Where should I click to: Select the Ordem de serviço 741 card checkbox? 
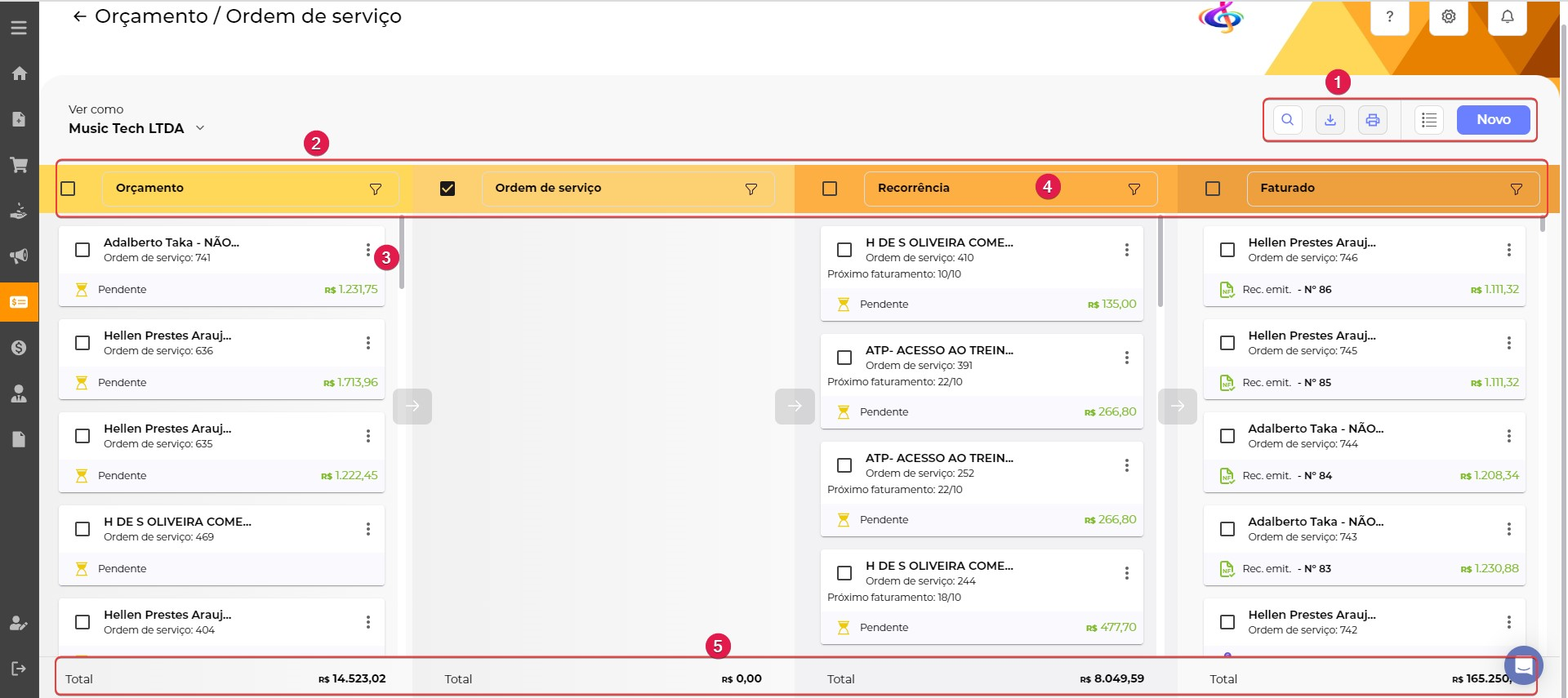82,250
